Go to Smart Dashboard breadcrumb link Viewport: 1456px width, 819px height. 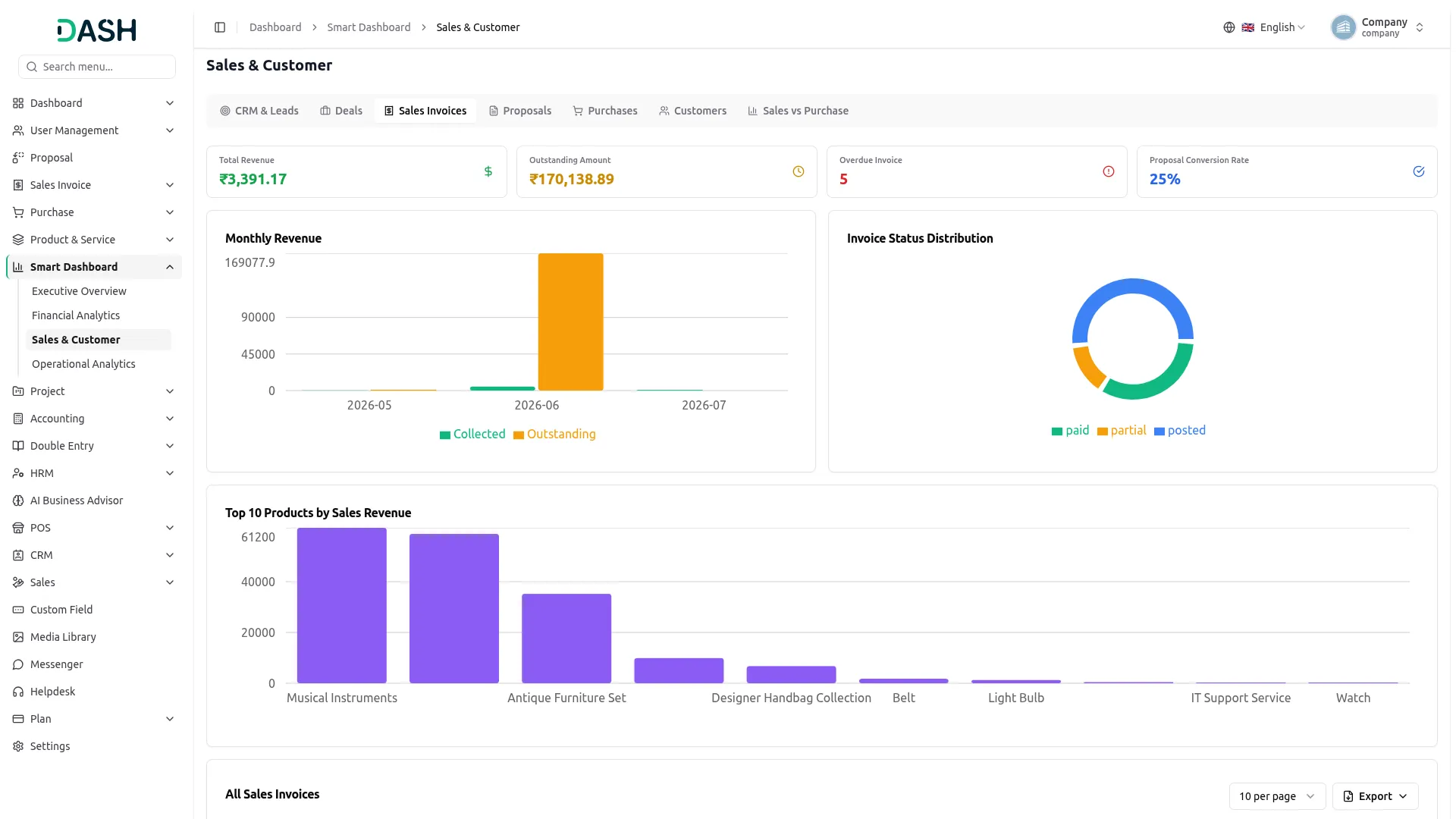369,27
